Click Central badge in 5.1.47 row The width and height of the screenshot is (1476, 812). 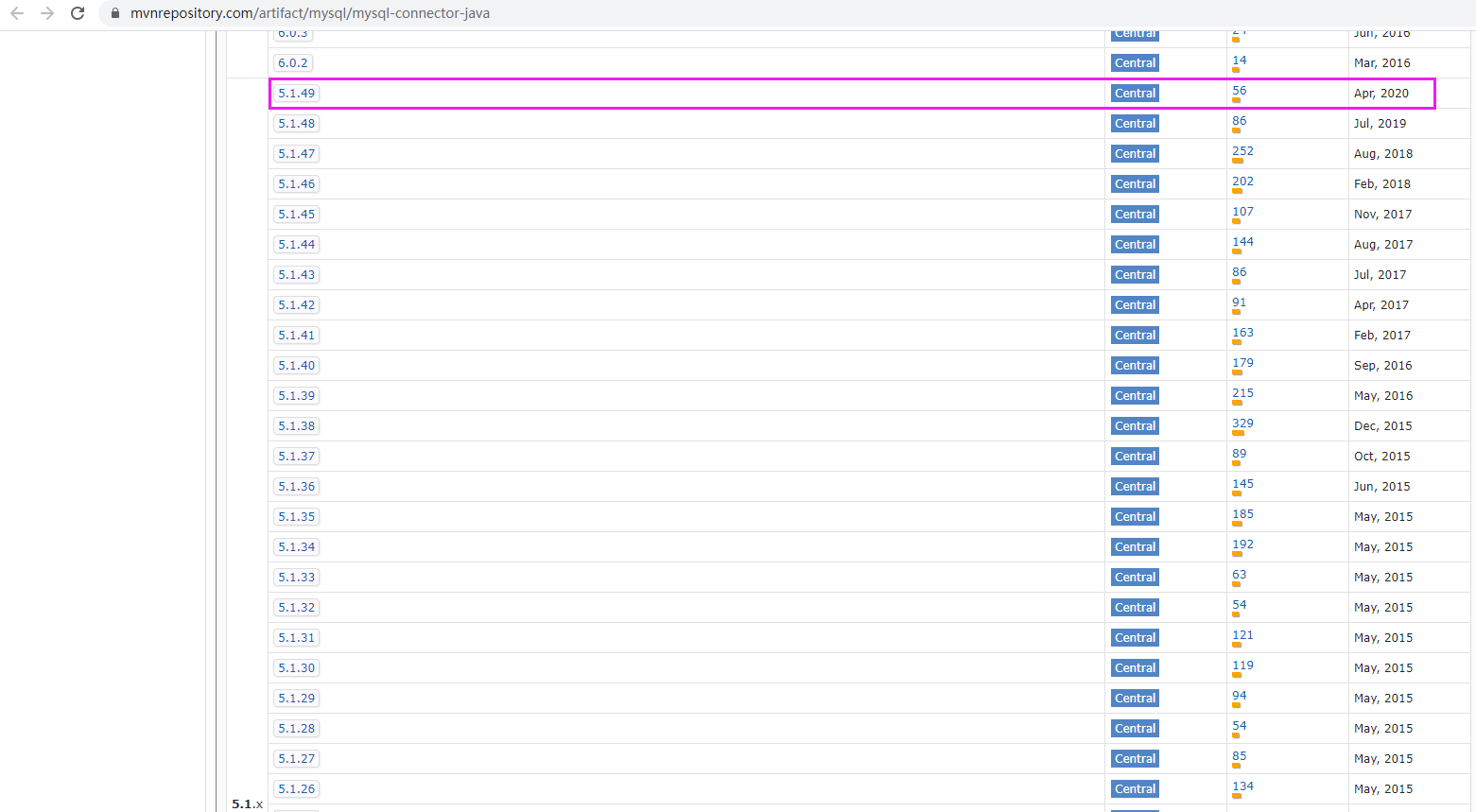click(1135, 154)
